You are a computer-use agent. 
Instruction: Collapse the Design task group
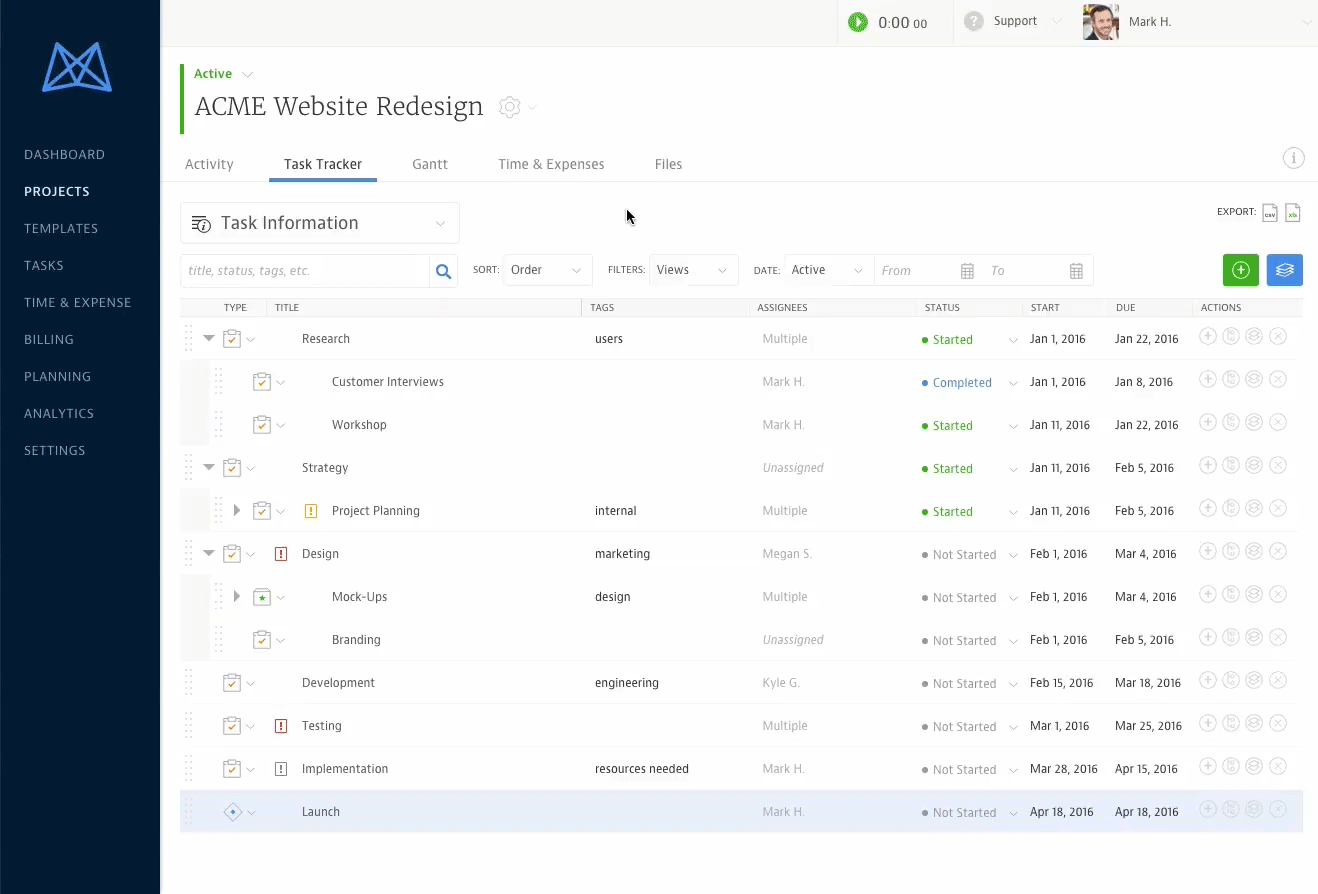[209, 554]
